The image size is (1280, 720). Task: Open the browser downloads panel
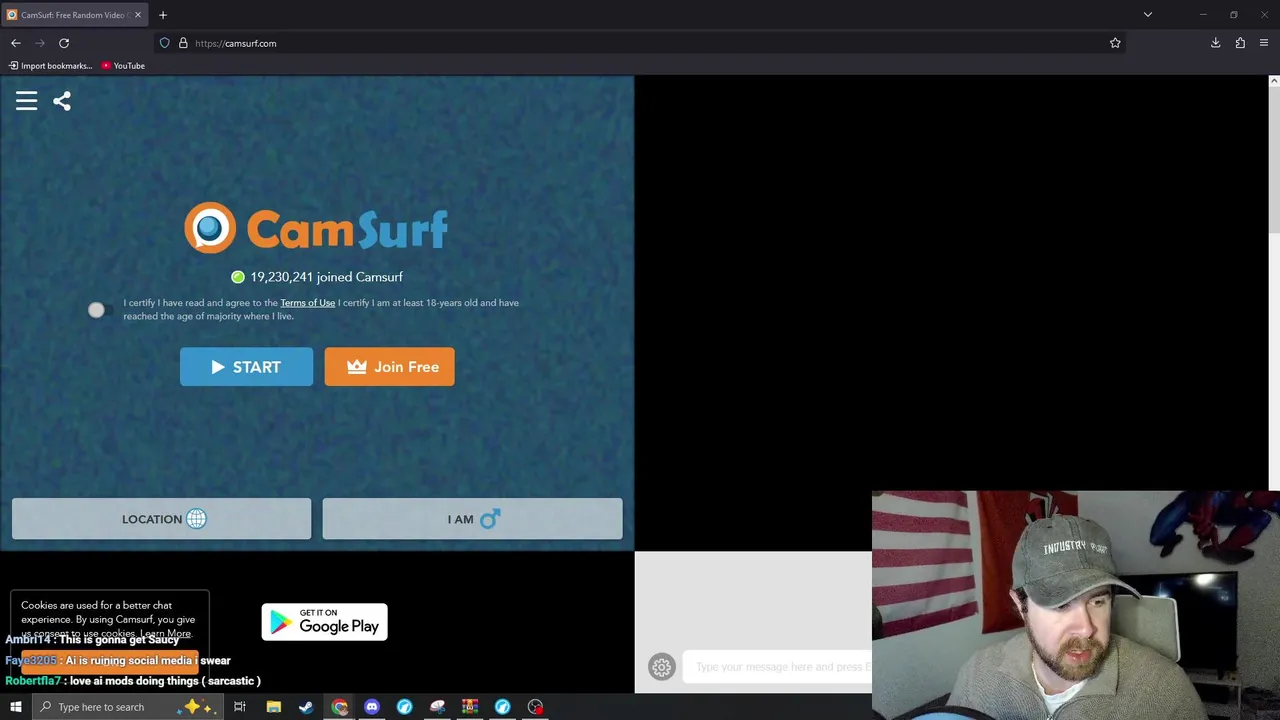tap(1216, 43)
